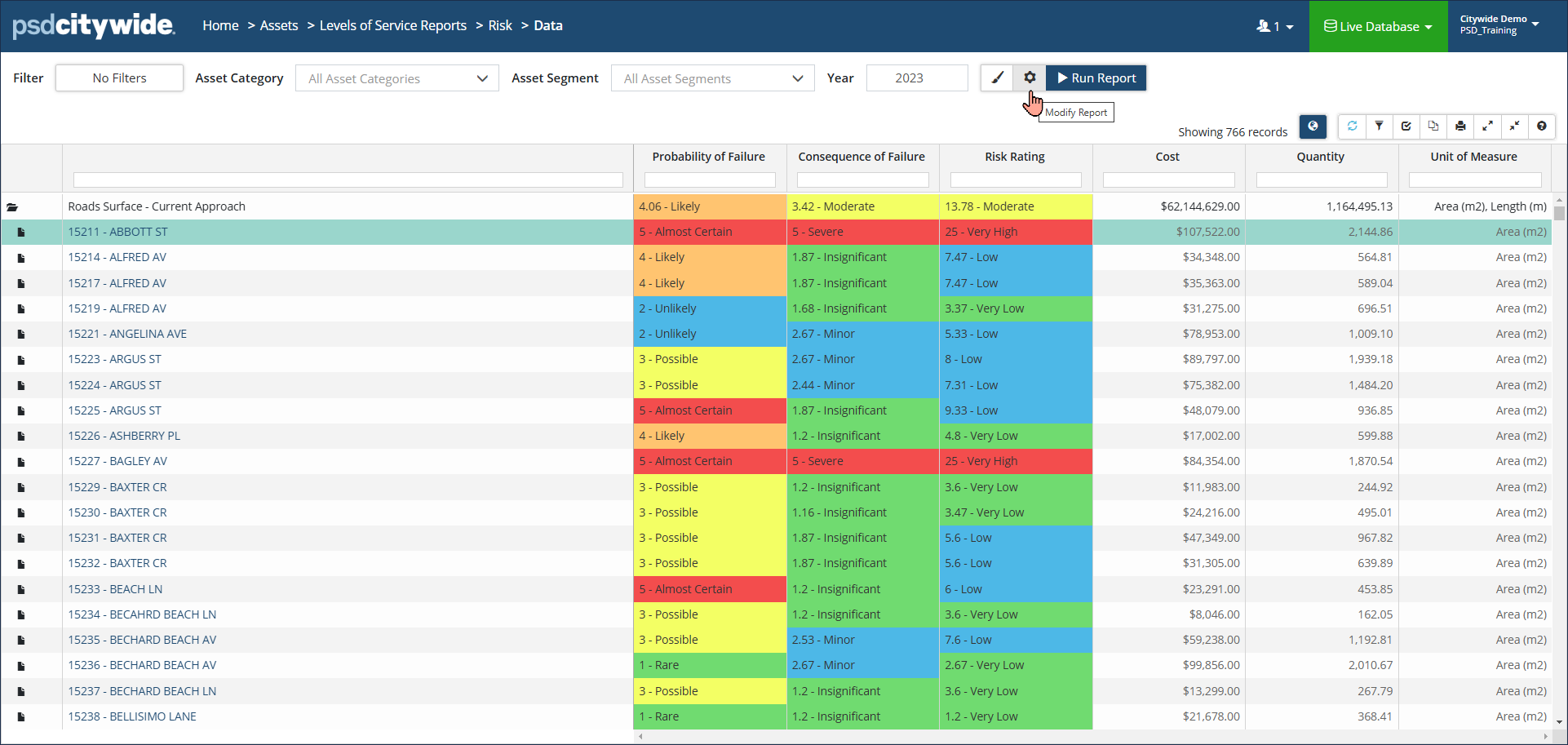Screen dimensions: 1568x745
Task: Click the Modify Report gear icon
Action: pos(1030,78)
